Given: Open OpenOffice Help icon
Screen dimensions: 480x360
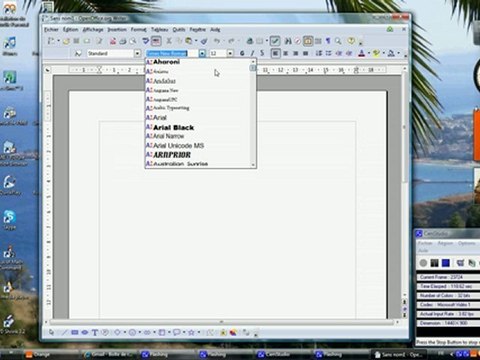Looking at the screenshot, I should 351,41.
